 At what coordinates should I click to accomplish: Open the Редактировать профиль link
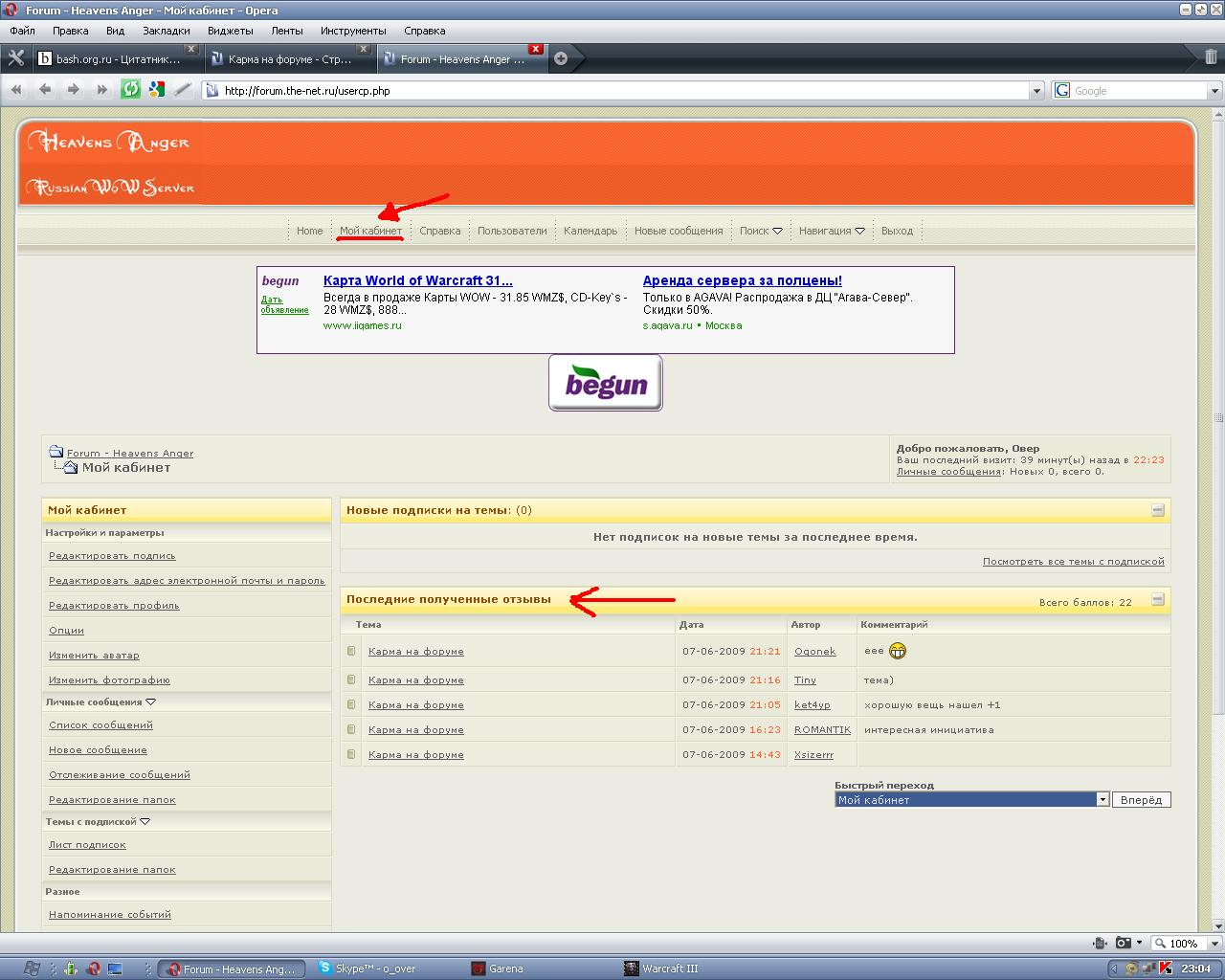114,606
